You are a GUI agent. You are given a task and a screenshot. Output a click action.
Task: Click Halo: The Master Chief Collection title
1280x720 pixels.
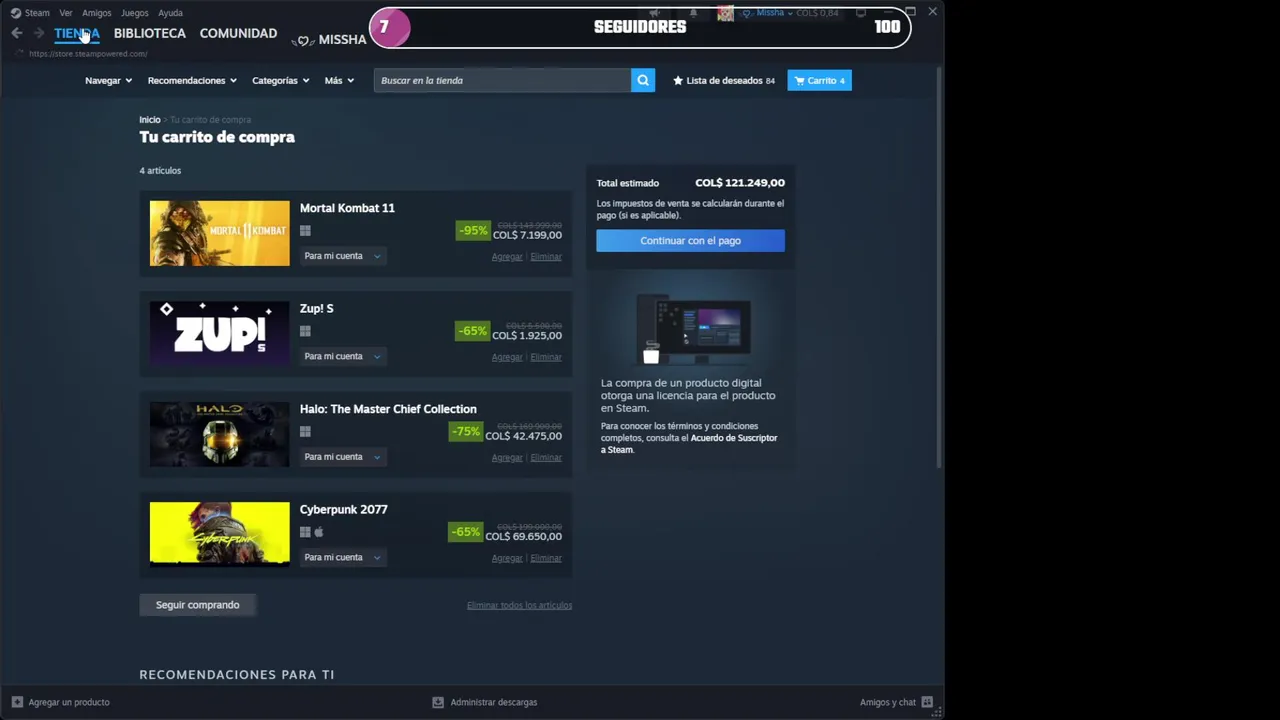tap(388, 409)
